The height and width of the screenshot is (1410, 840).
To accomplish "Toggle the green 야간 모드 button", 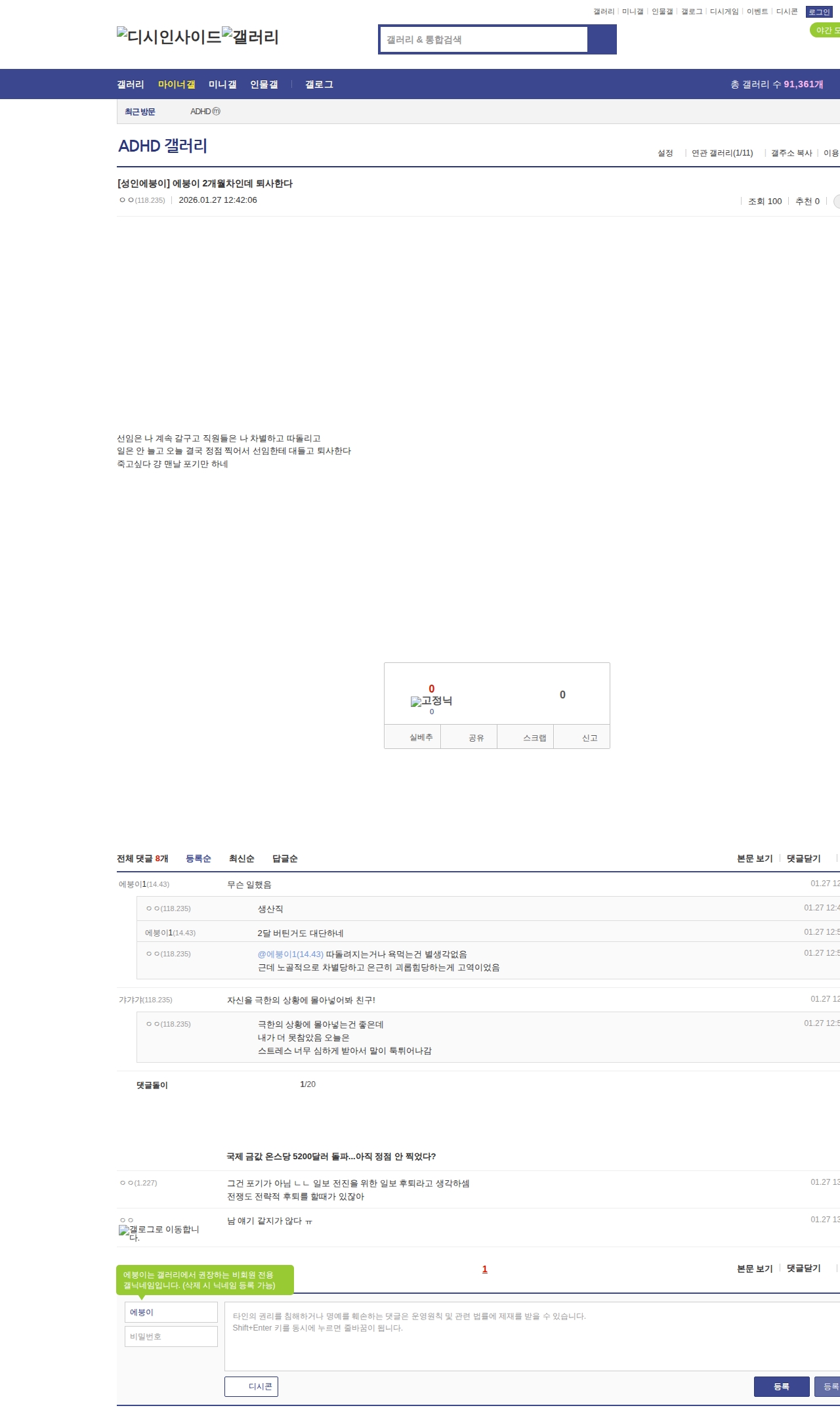I will click(826, 30).
